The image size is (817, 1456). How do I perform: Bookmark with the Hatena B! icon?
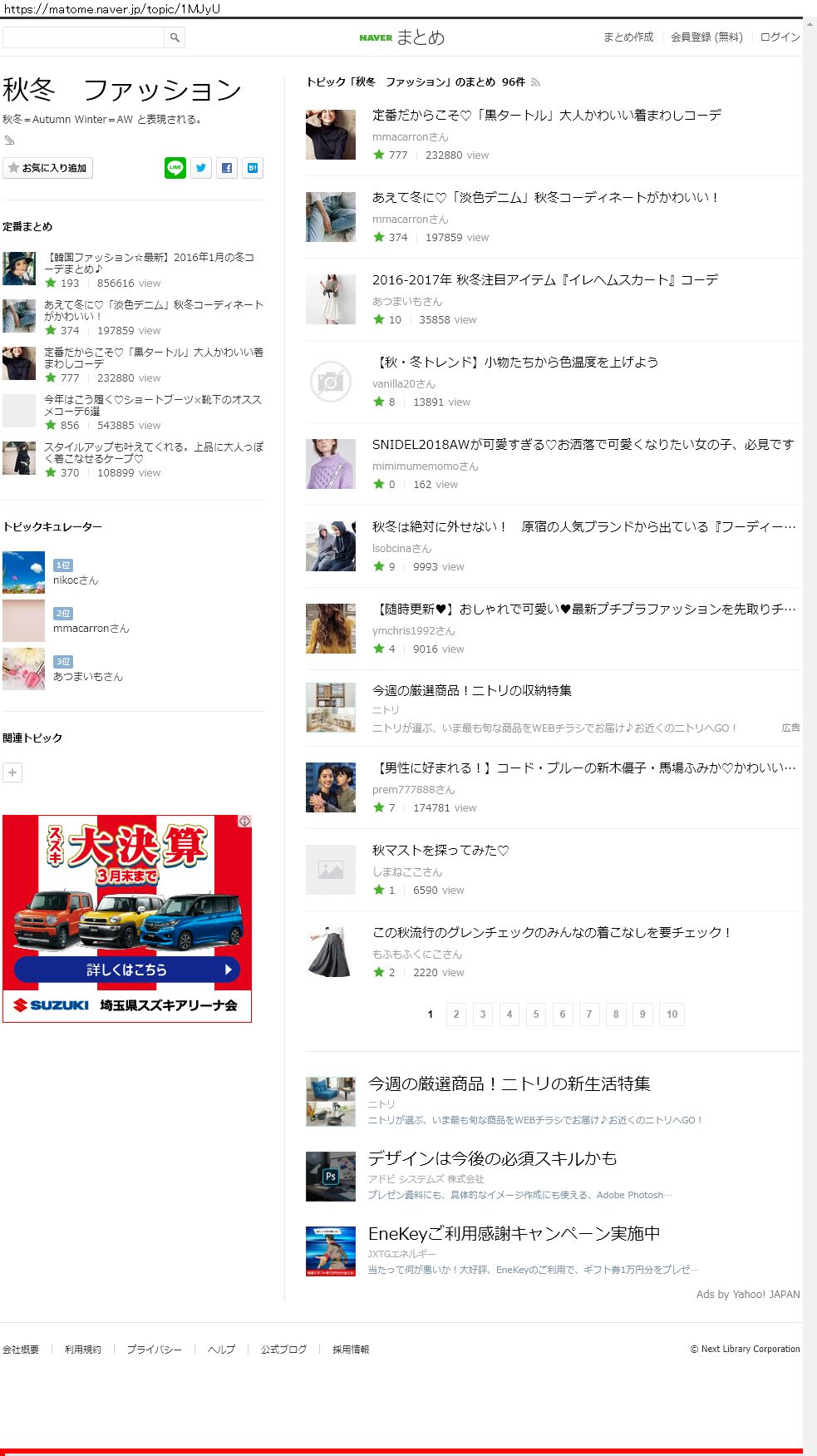(x=253, y=168)
